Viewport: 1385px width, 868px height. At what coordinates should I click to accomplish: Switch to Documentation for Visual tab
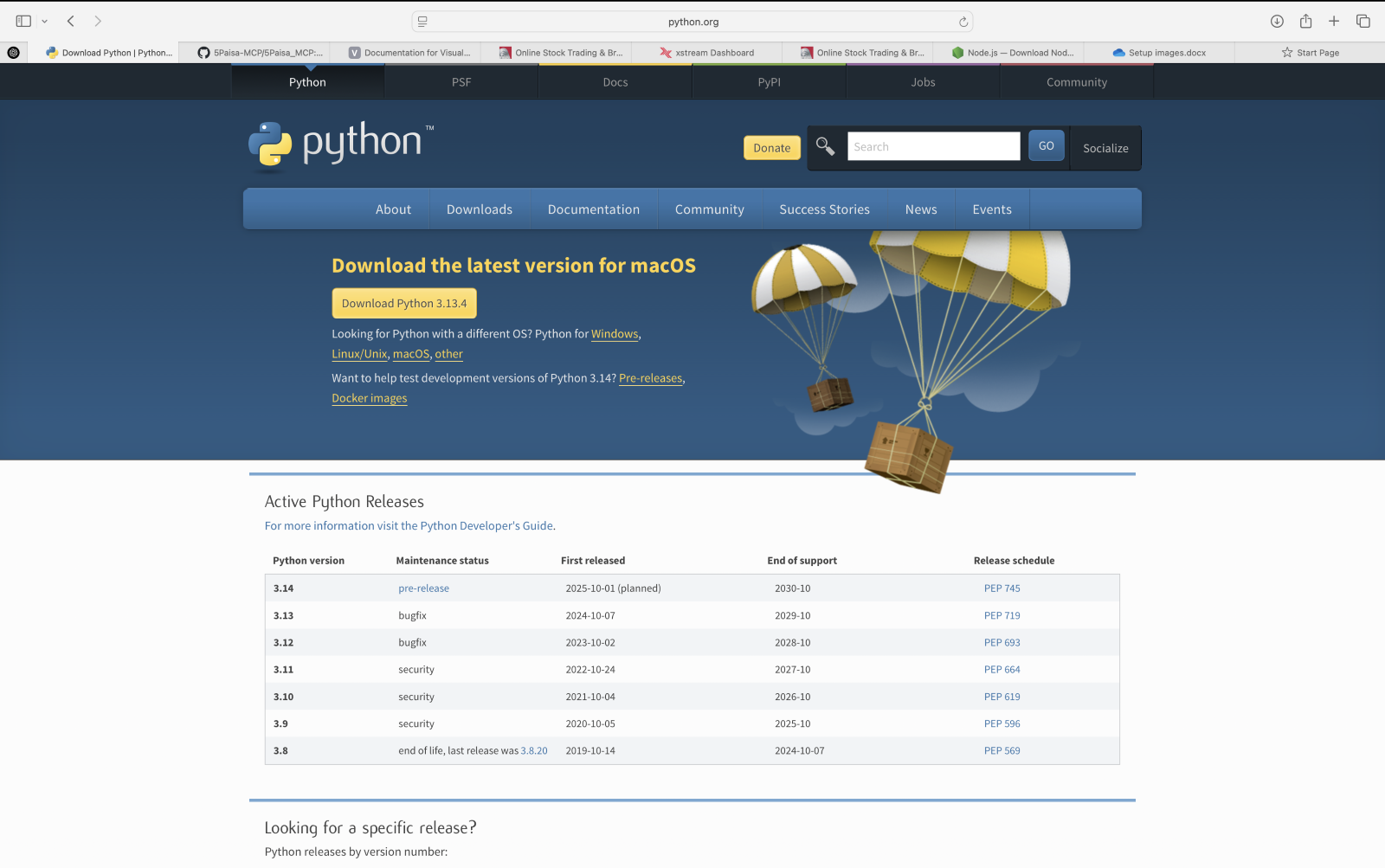409,53
